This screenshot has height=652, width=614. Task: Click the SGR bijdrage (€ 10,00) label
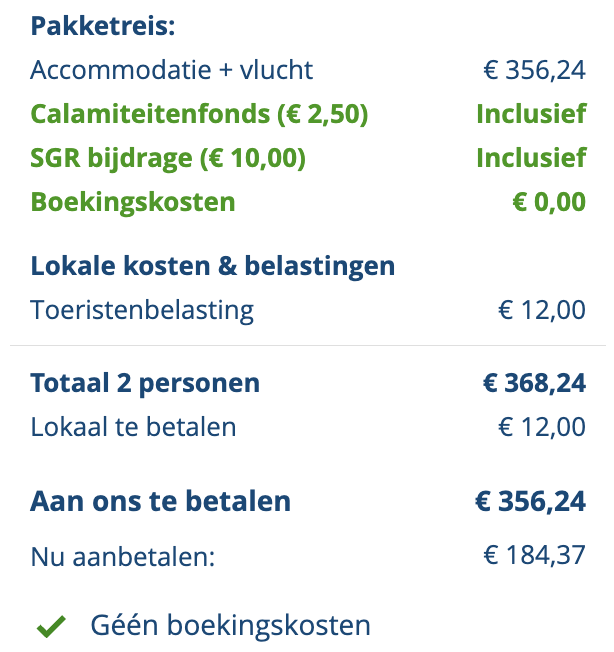[168, 158]
